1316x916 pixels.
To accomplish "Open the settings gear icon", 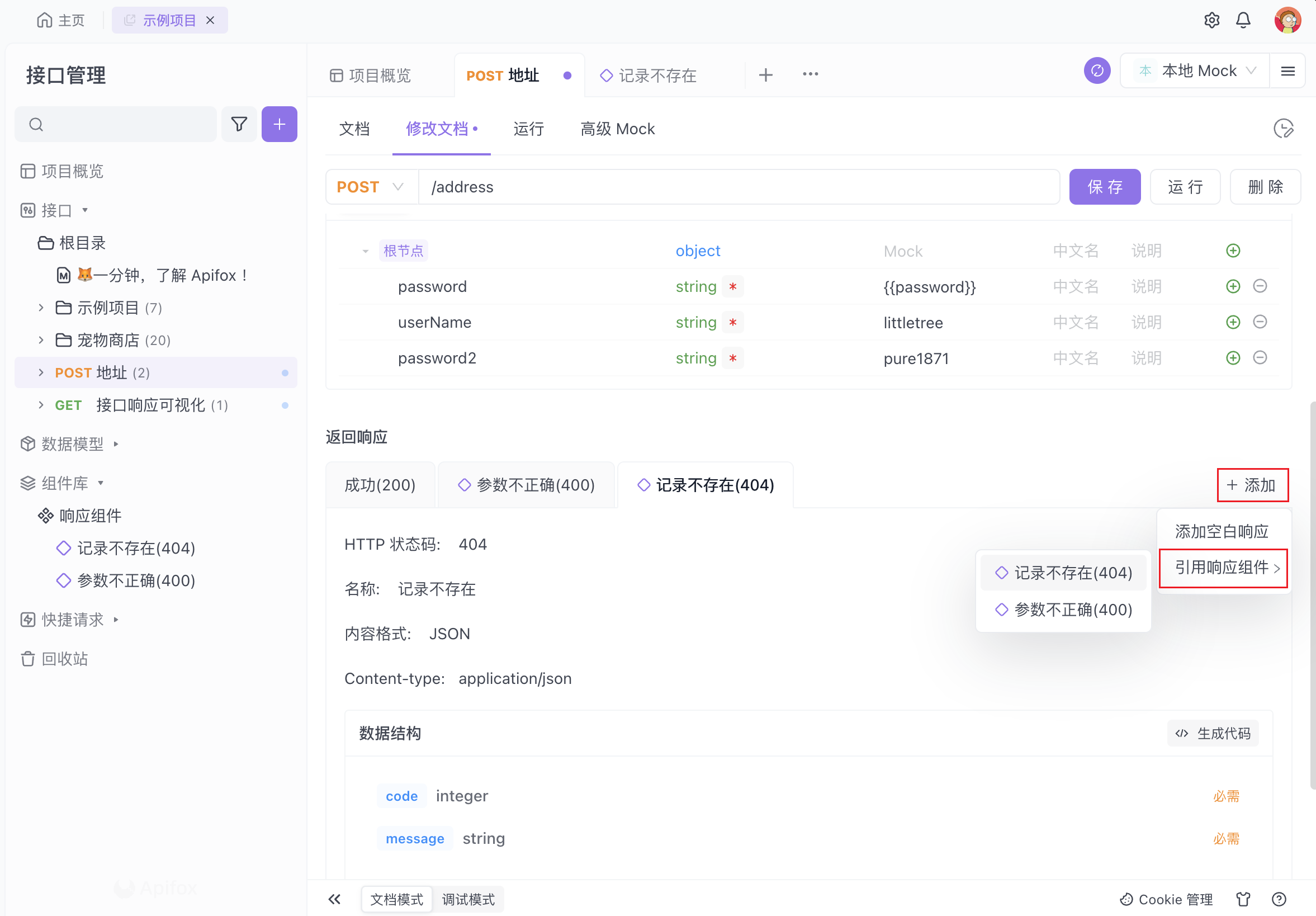I will pos(1211,21).
